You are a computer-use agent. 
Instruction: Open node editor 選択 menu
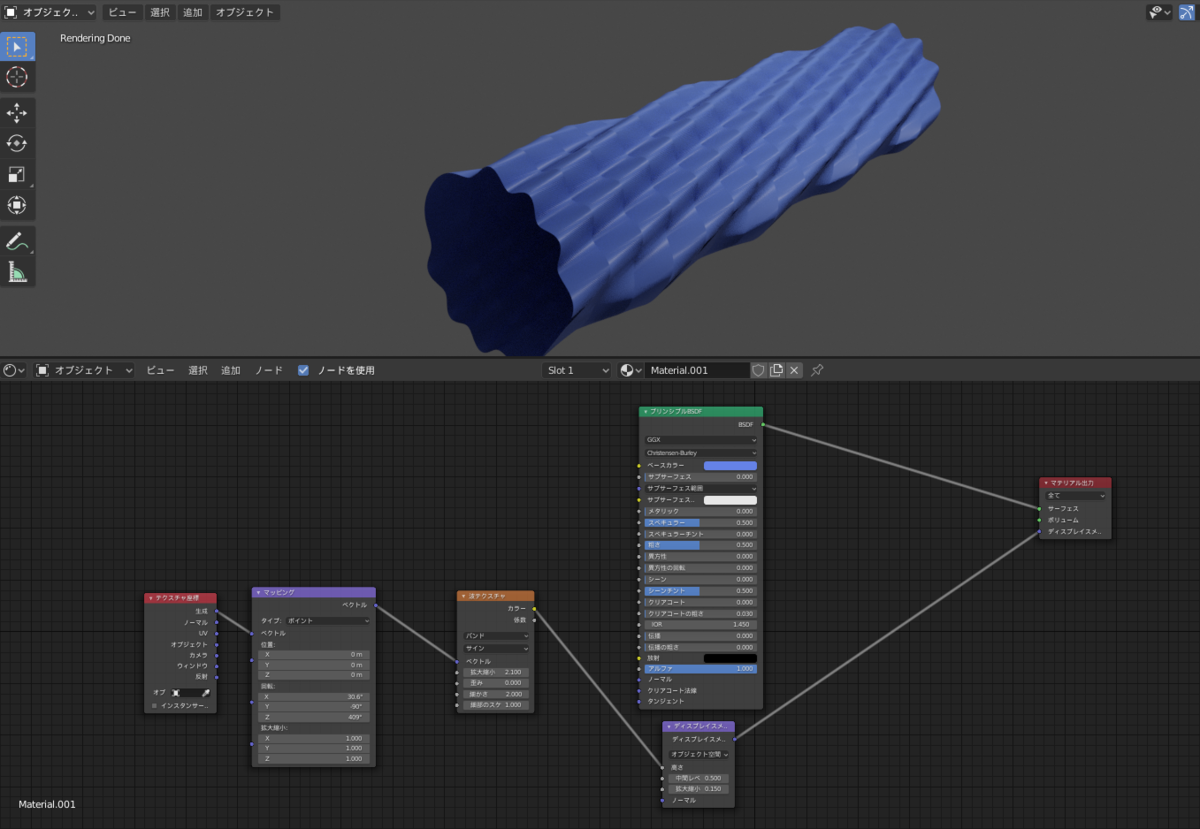tap(198, 370)
